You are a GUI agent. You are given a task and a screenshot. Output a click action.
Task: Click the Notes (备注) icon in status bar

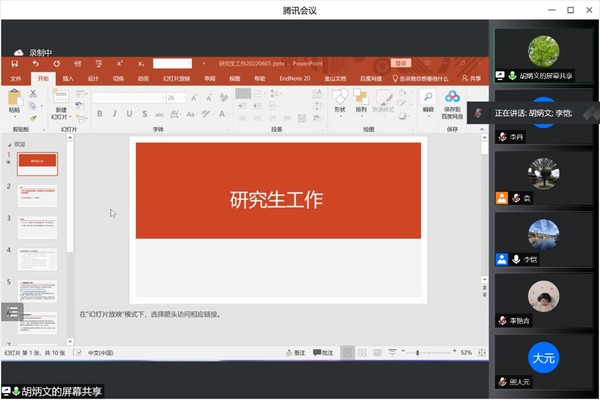(x=294, y=353)
